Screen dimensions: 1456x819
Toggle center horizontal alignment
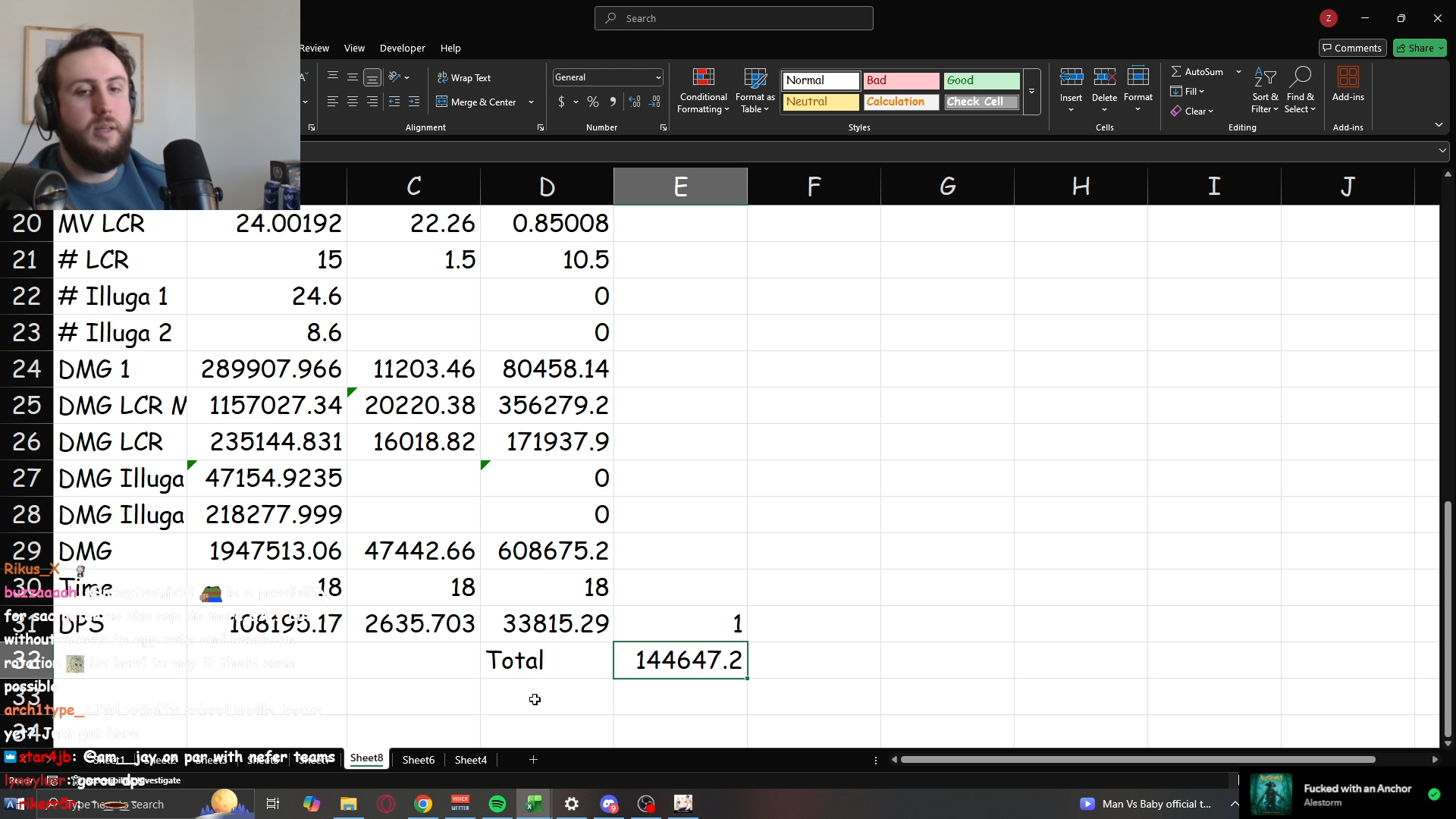[353, 102]
